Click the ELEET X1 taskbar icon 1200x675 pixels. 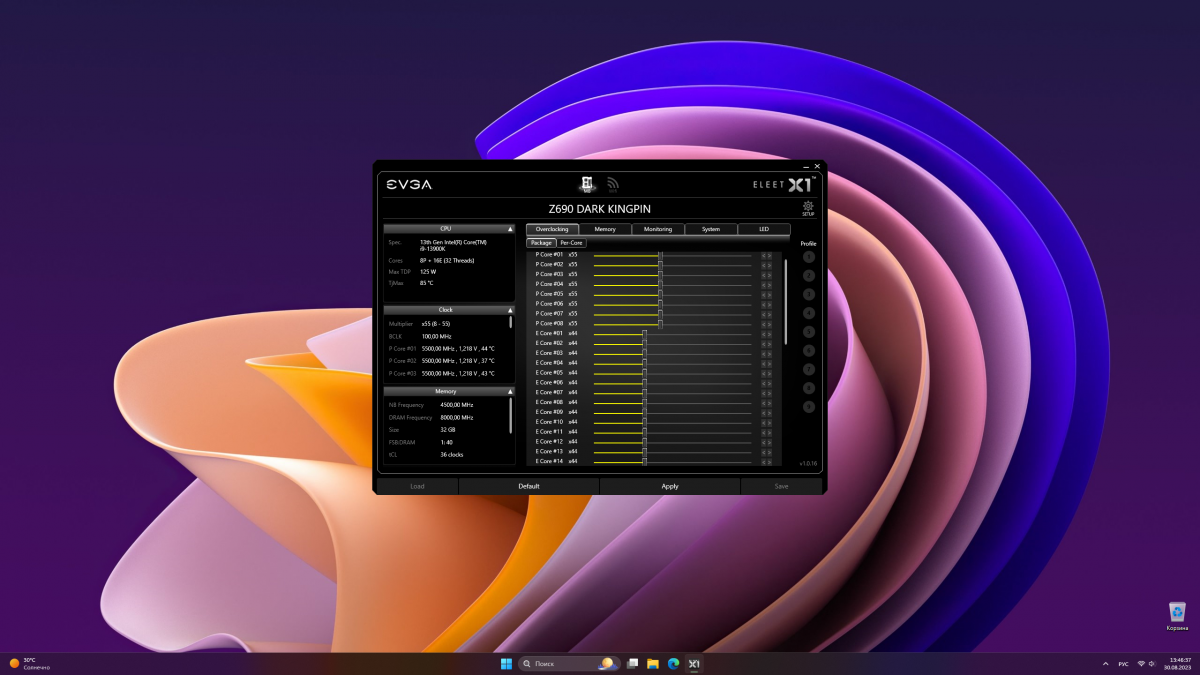(694, 663)
